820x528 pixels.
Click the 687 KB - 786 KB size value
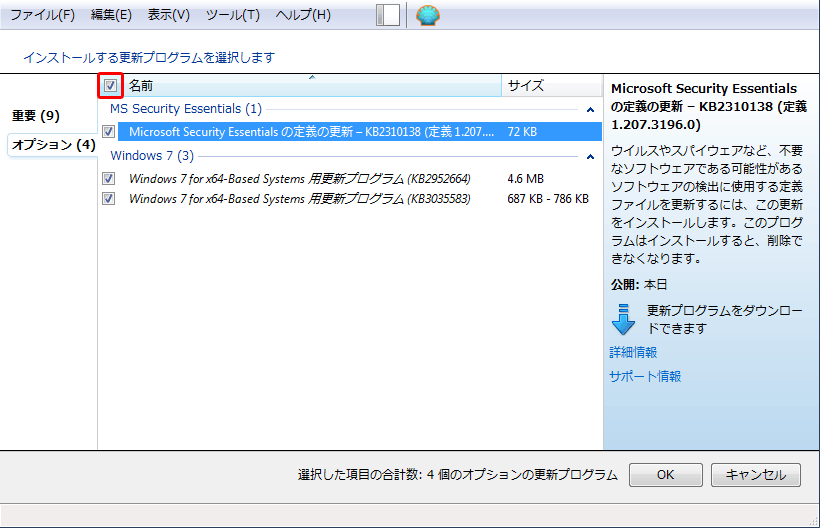548,199
